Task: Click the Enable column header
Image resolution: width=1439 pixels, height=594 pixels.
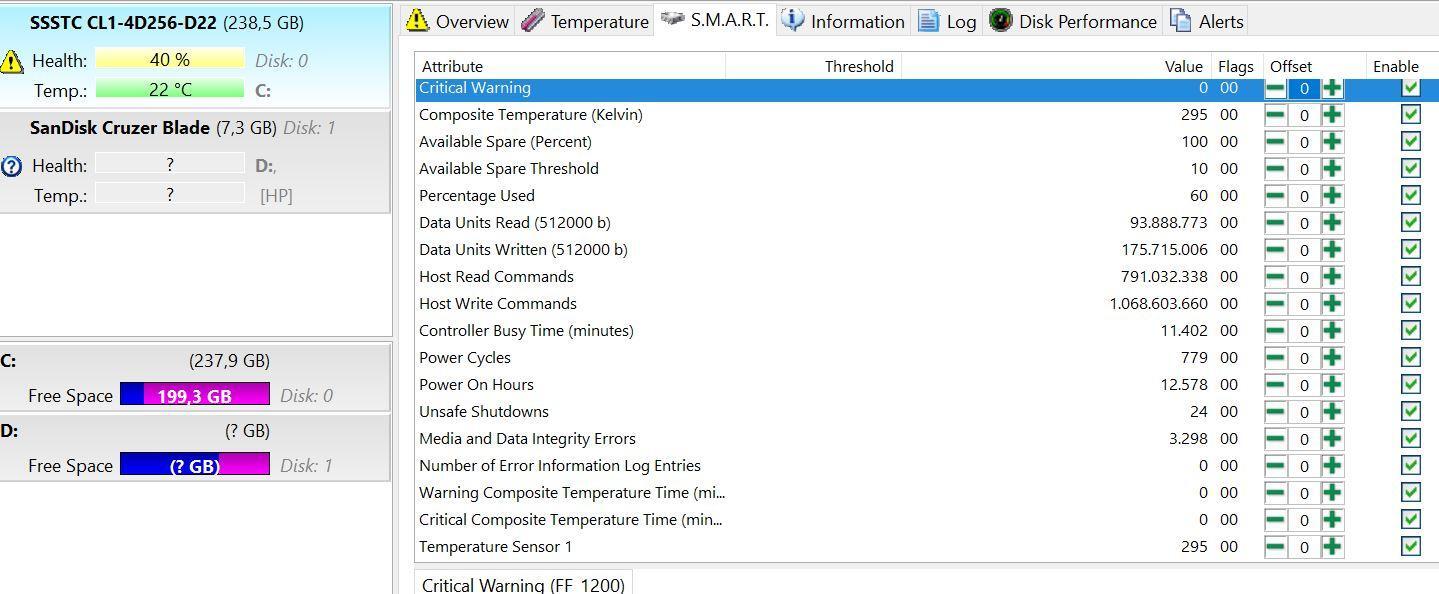Action: (x=1402, y=66)
